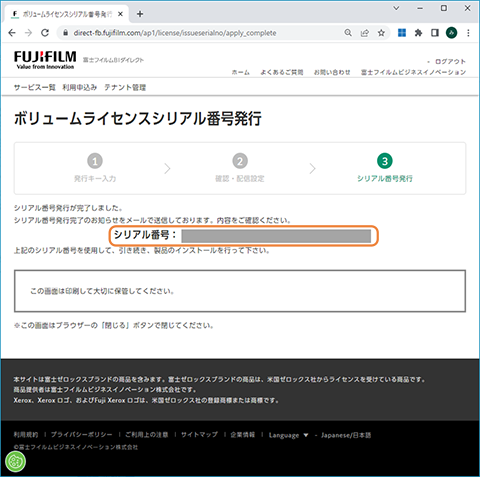480x477 pixels.
Task: Click the ボリュームライセンスシリアル番号発行 heading
Action: [x=138, y=119]
